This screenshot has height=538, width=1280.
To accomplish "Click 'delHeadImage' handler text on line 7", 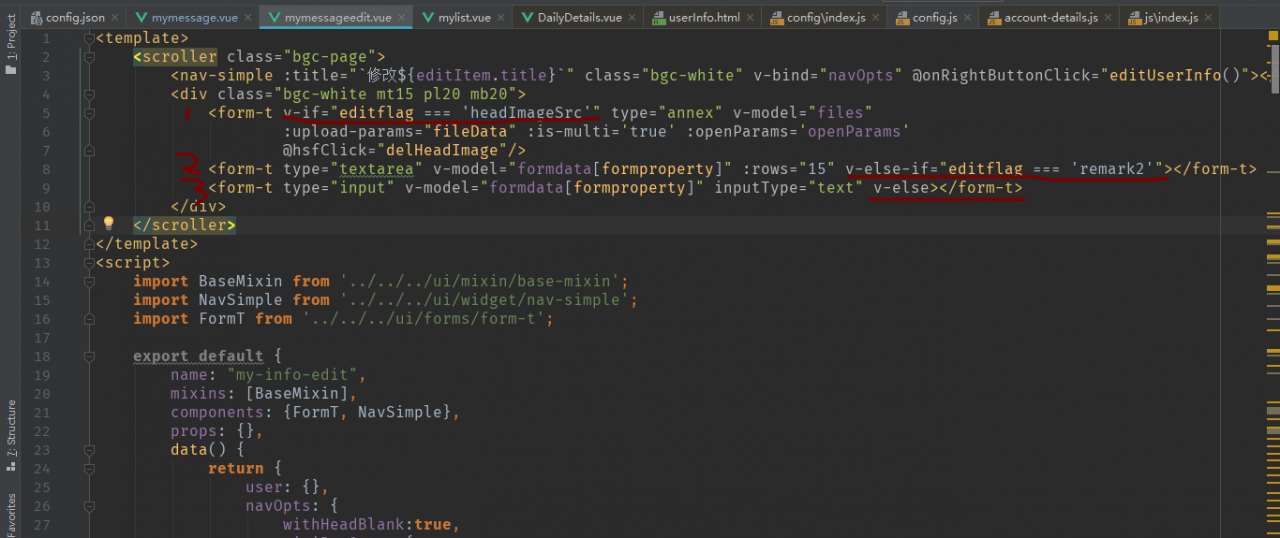I will (447, 150).
